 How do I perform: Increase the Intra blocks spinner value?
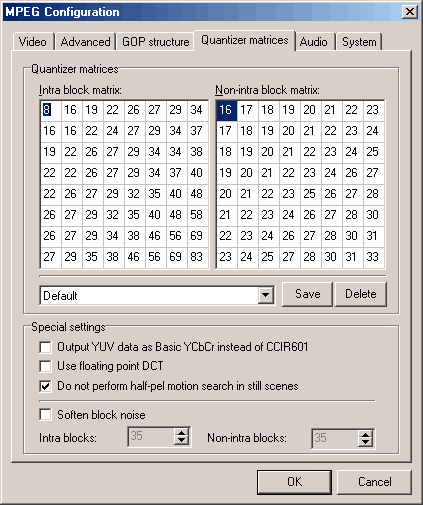pos(181,433)
